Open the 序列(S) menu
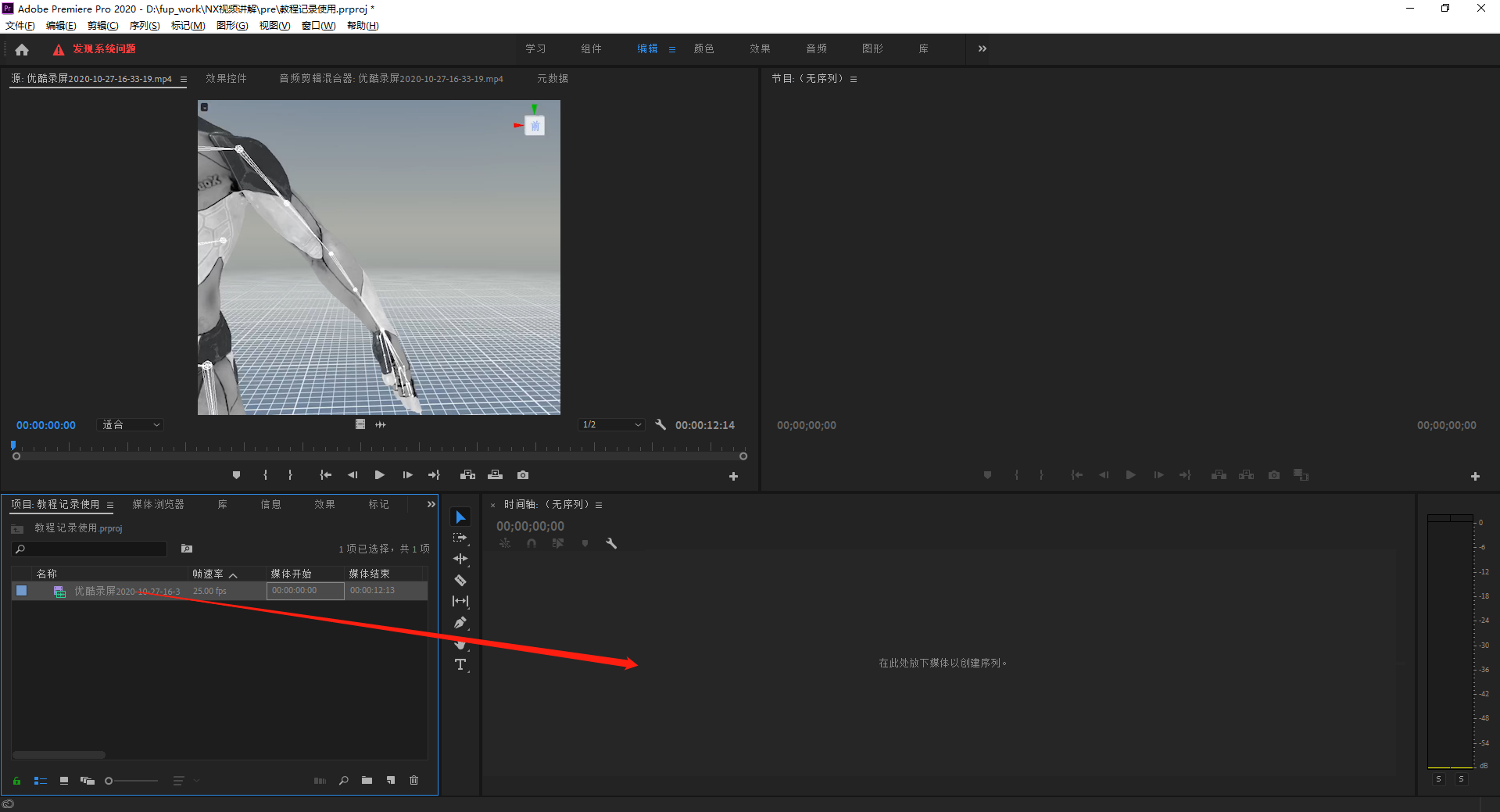This screenshot has width=1500, height=812. tap(145, 26)
